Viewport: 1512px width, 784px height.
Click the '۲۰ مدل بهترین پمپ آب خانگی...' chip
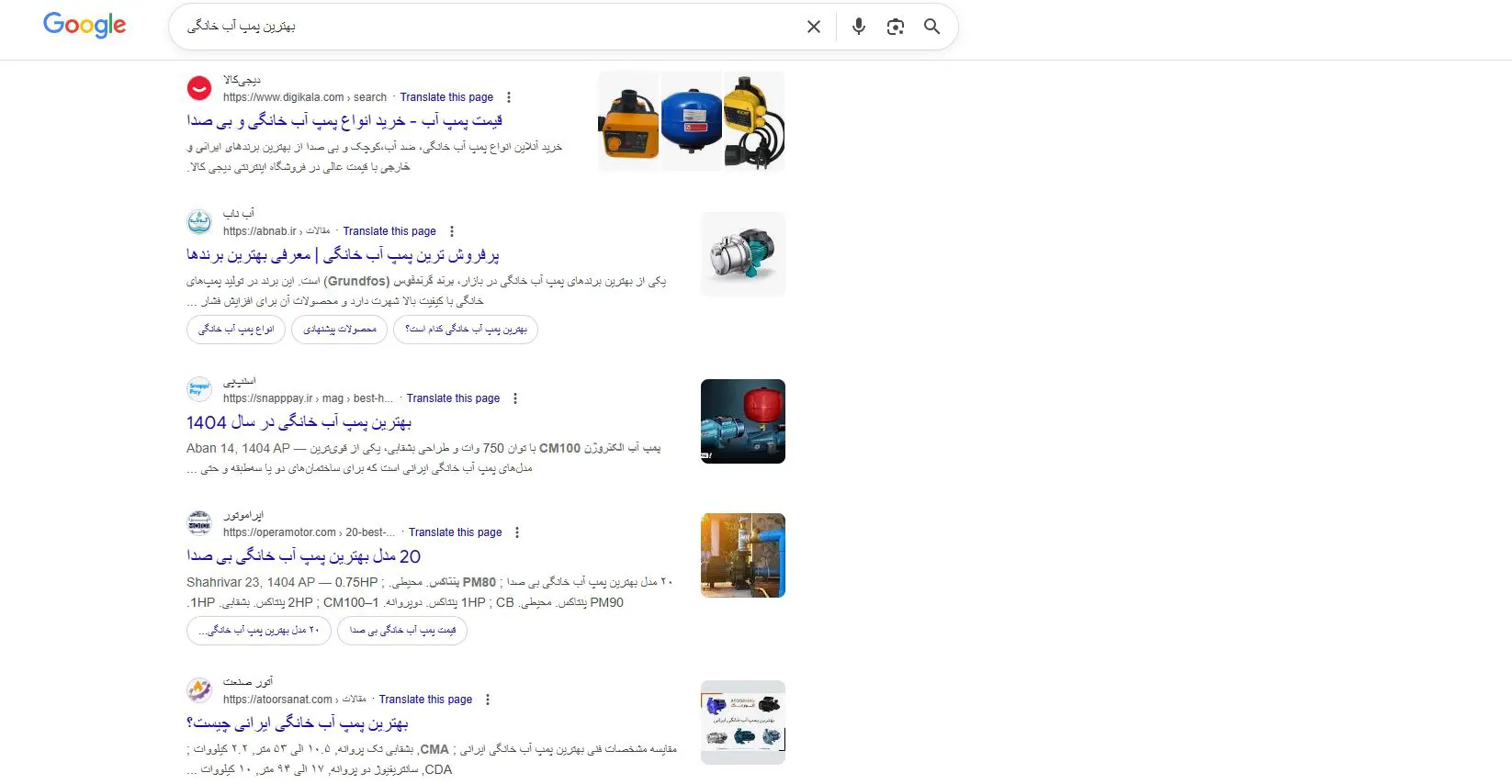[259, 631]
